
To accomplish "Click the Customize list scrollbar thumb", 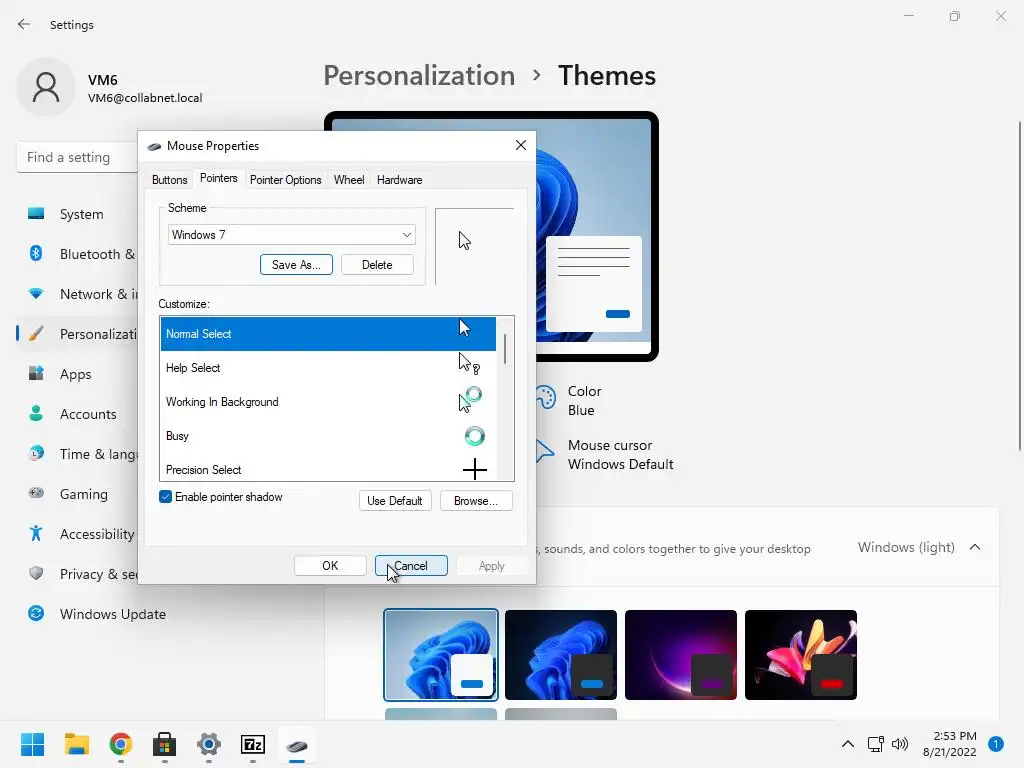I will click(505, 349).
